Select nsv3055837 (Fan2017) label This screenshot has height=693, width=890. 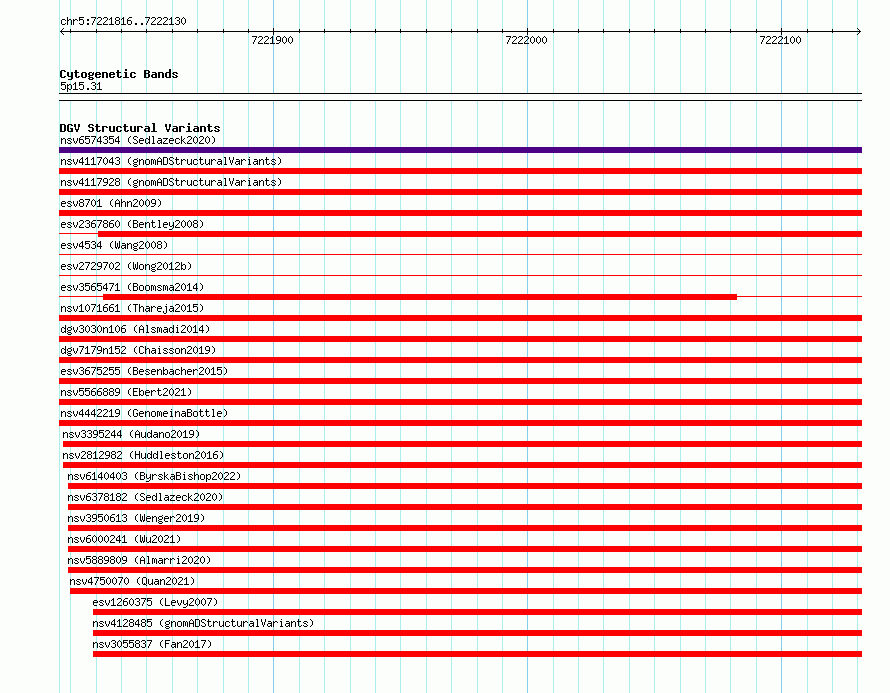[x=152, y=644]
